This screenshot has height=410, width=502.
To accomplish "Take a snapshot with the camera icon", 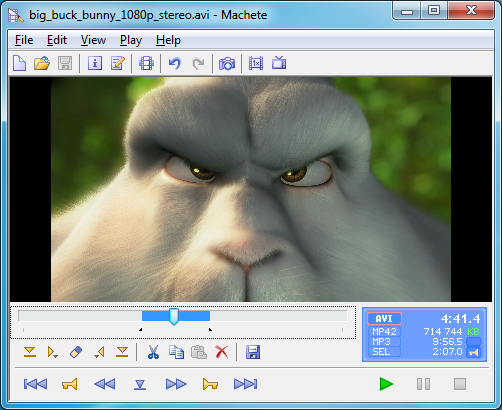I will (227, 63).
